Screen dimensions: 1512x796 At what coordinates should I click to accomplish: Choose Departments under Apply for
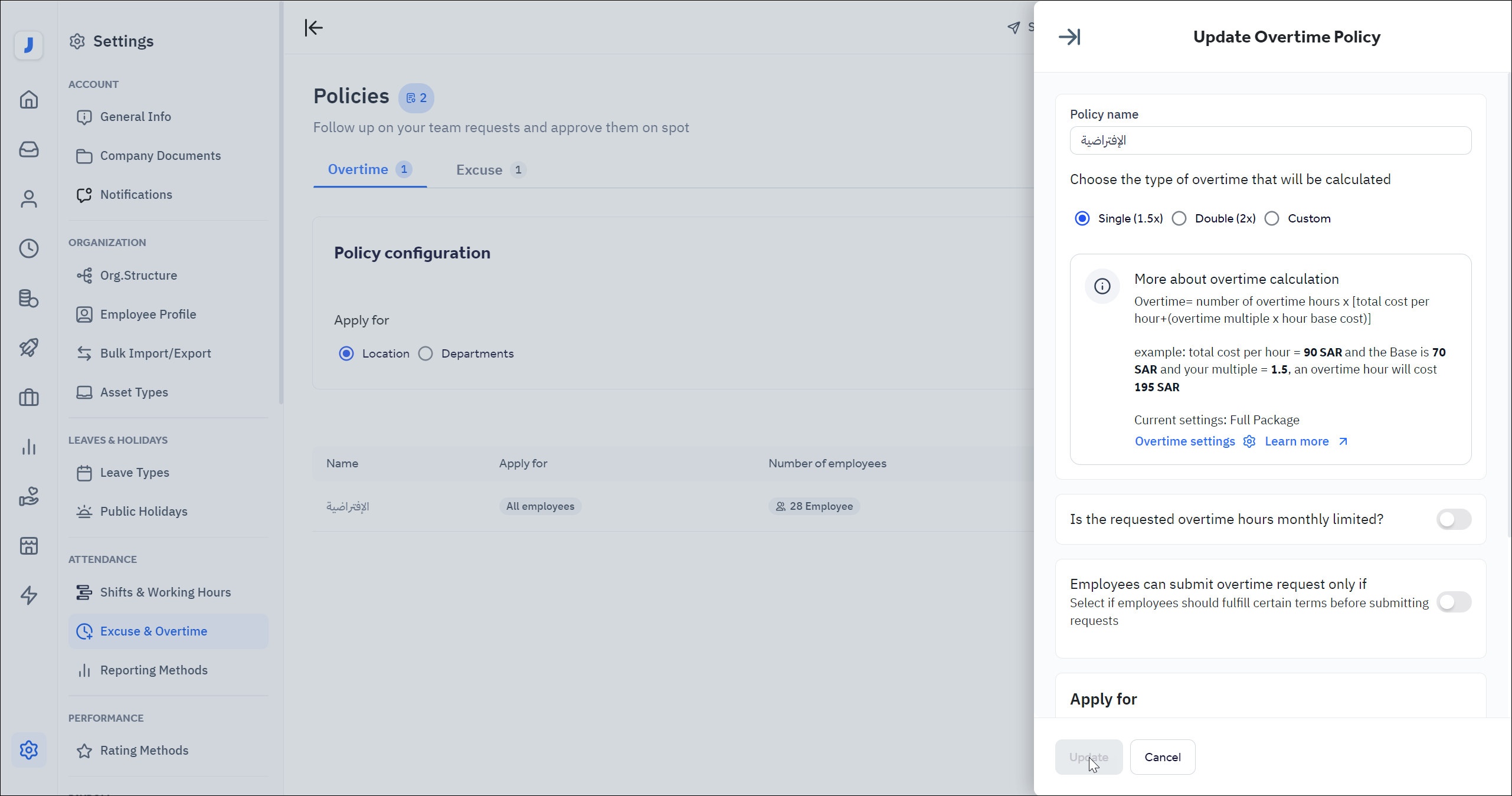(426, 354)
